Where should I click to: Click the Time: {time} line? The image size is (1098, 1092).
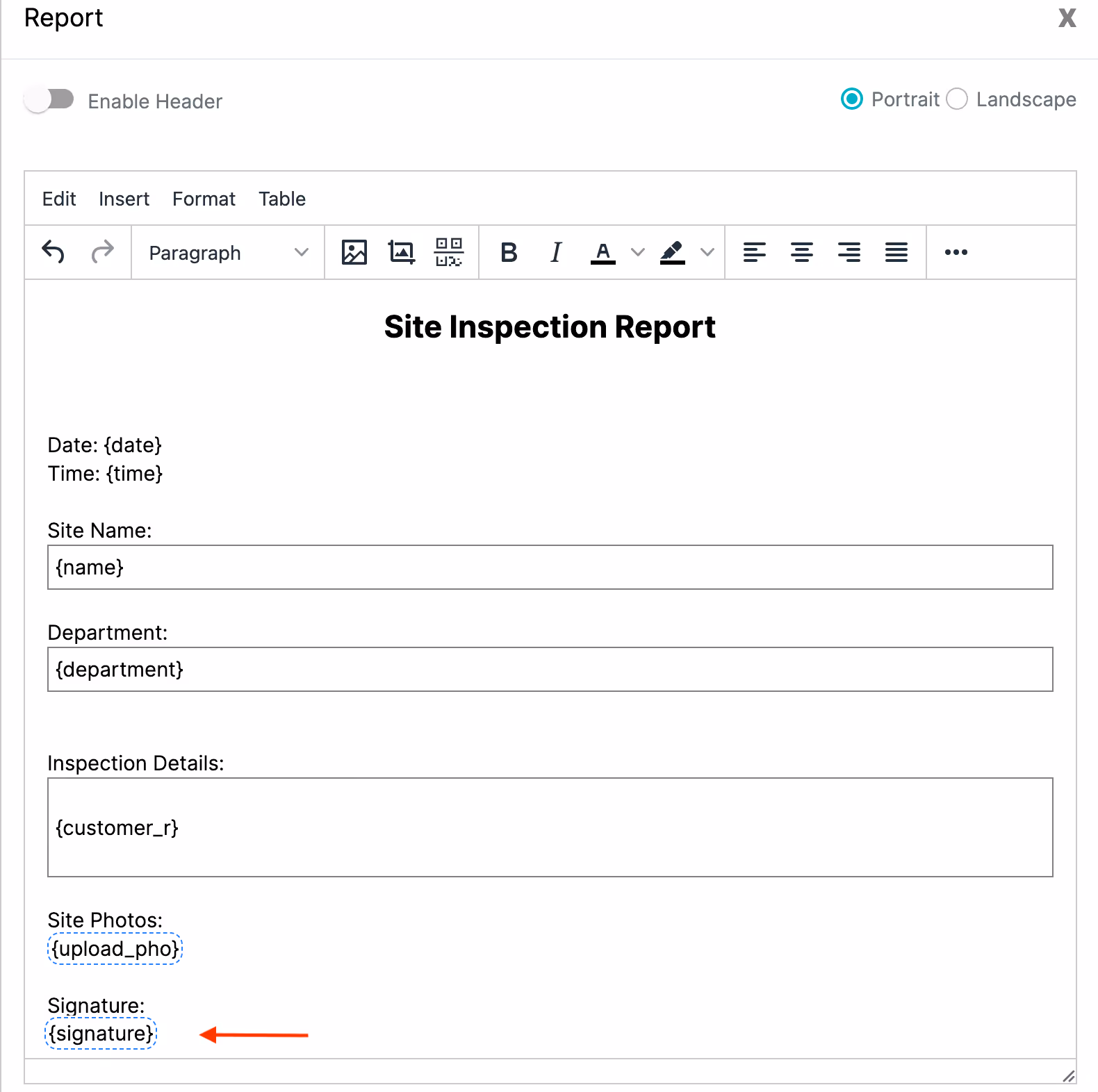click(x=105, y=474)
